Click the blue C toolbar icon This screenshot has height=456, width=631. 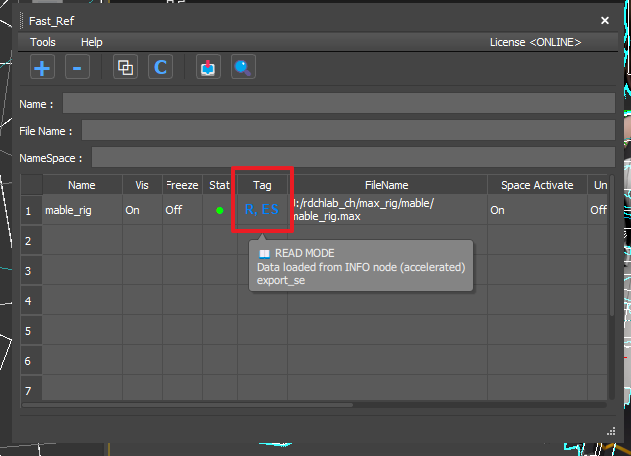[160, 68]
